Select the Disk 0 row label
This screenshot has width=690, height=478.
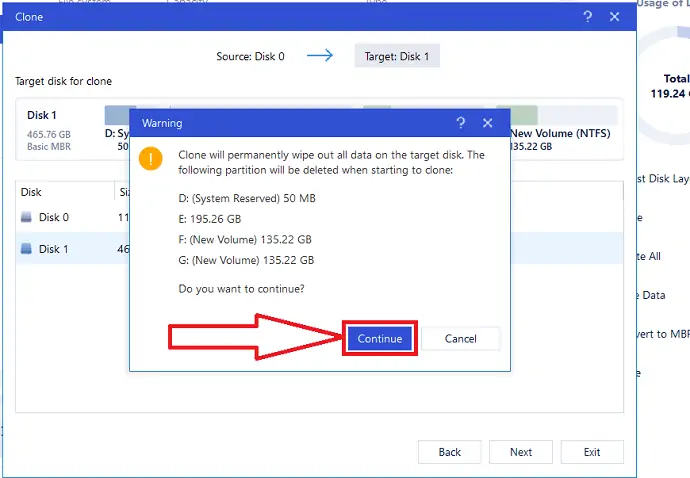click(54, 217)
